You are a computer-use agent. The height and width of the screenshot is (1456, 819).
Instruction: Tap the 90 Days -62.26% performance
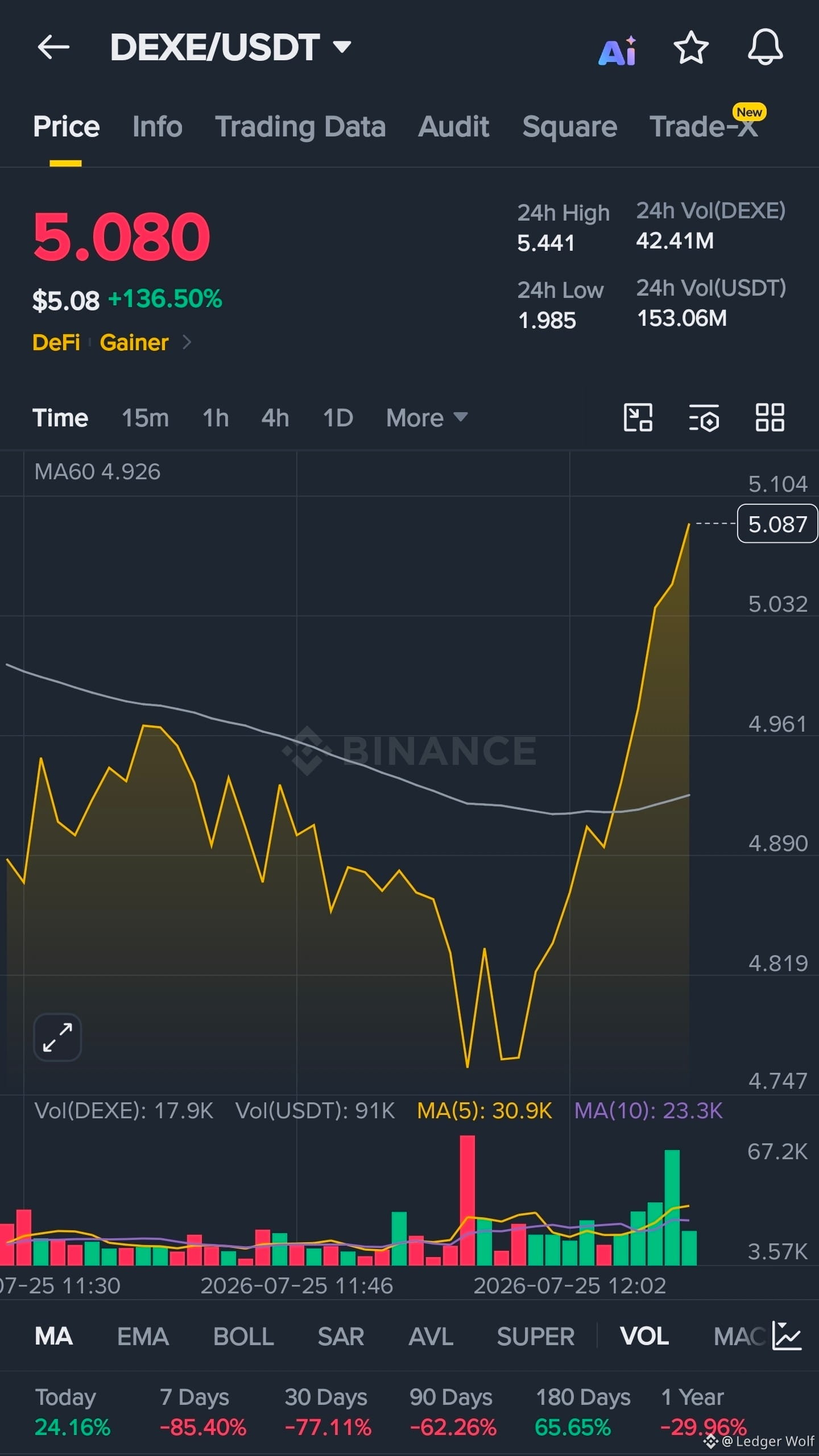[453, 1412]
